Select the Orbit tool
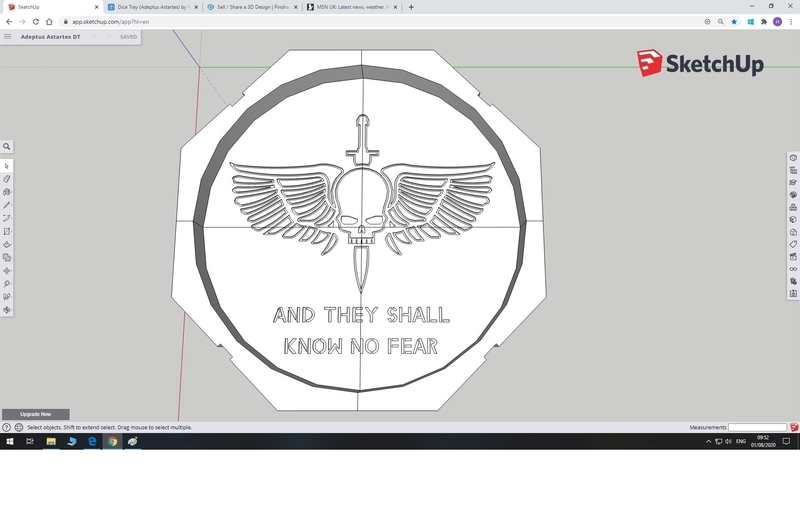The width and height of the screenshot is (800, 508). (x=7, y=310)
